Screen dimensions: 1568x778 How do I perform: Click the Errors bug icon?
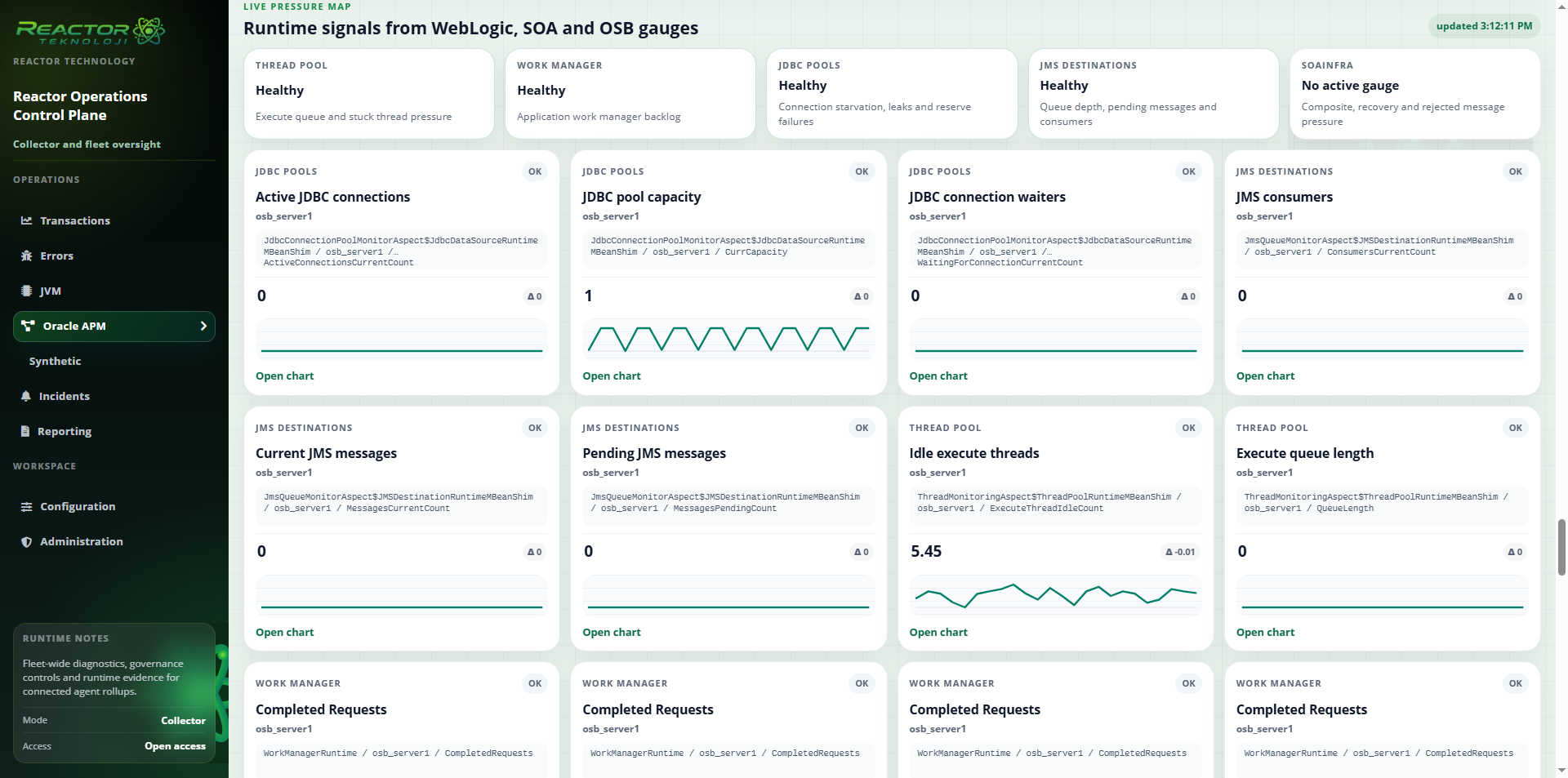click(x=27, y=256)
